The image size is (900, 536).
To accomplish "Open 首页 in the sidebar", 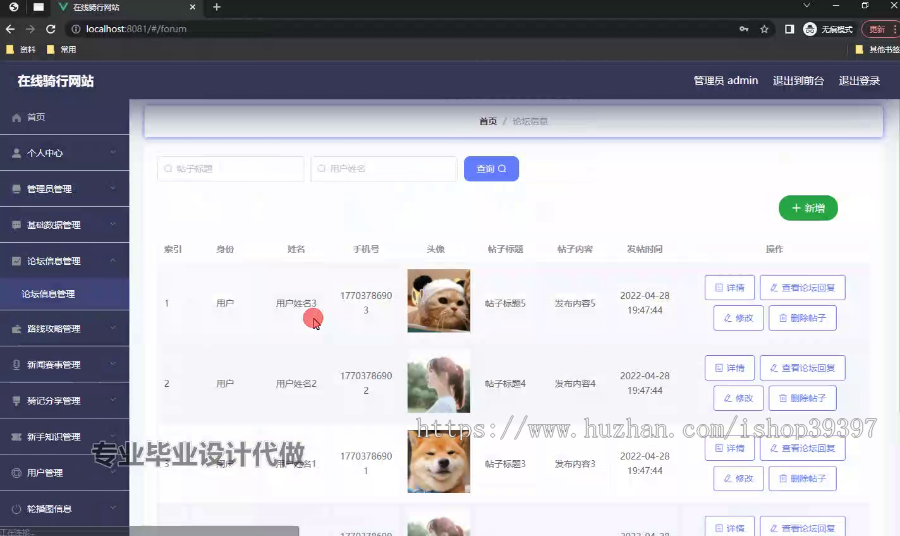I will pyautogui.click(x=64, y=117).
